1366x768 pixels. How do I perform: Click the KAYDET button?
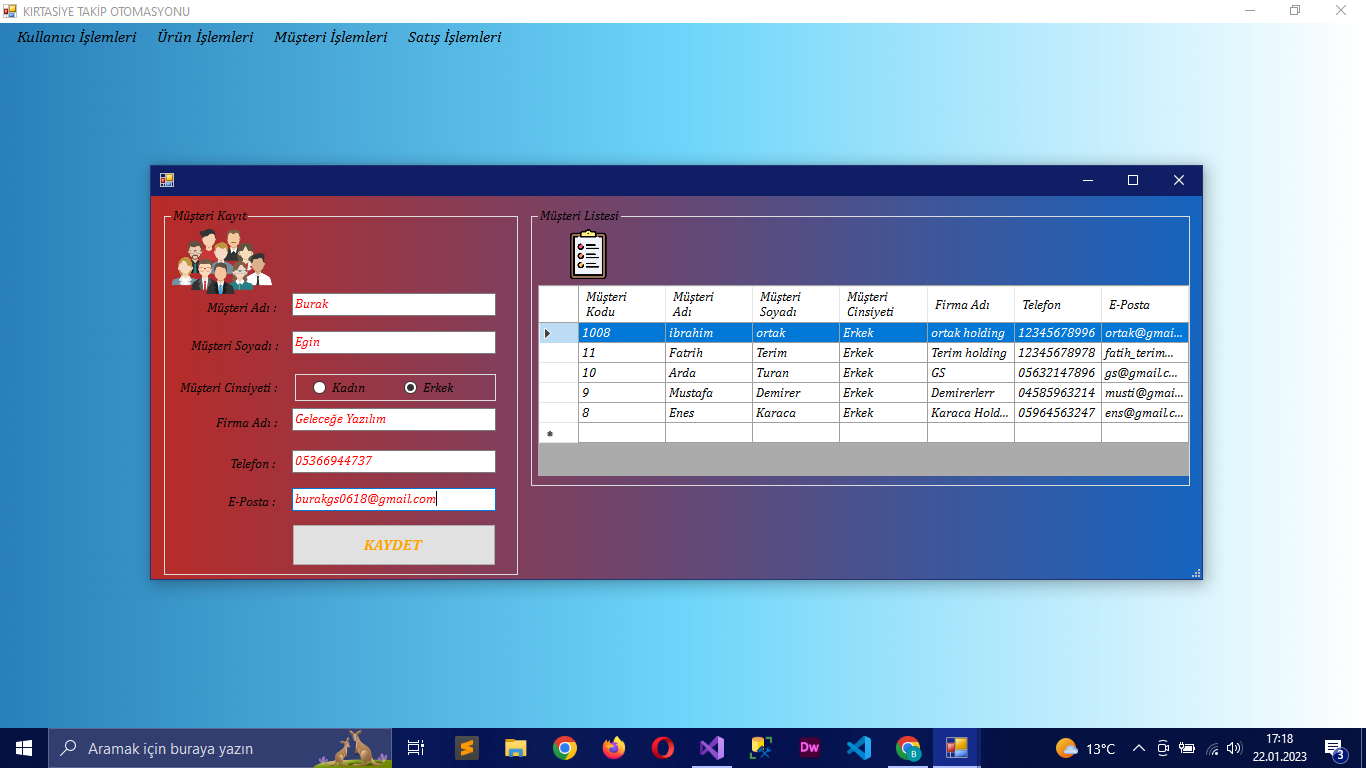394,545
